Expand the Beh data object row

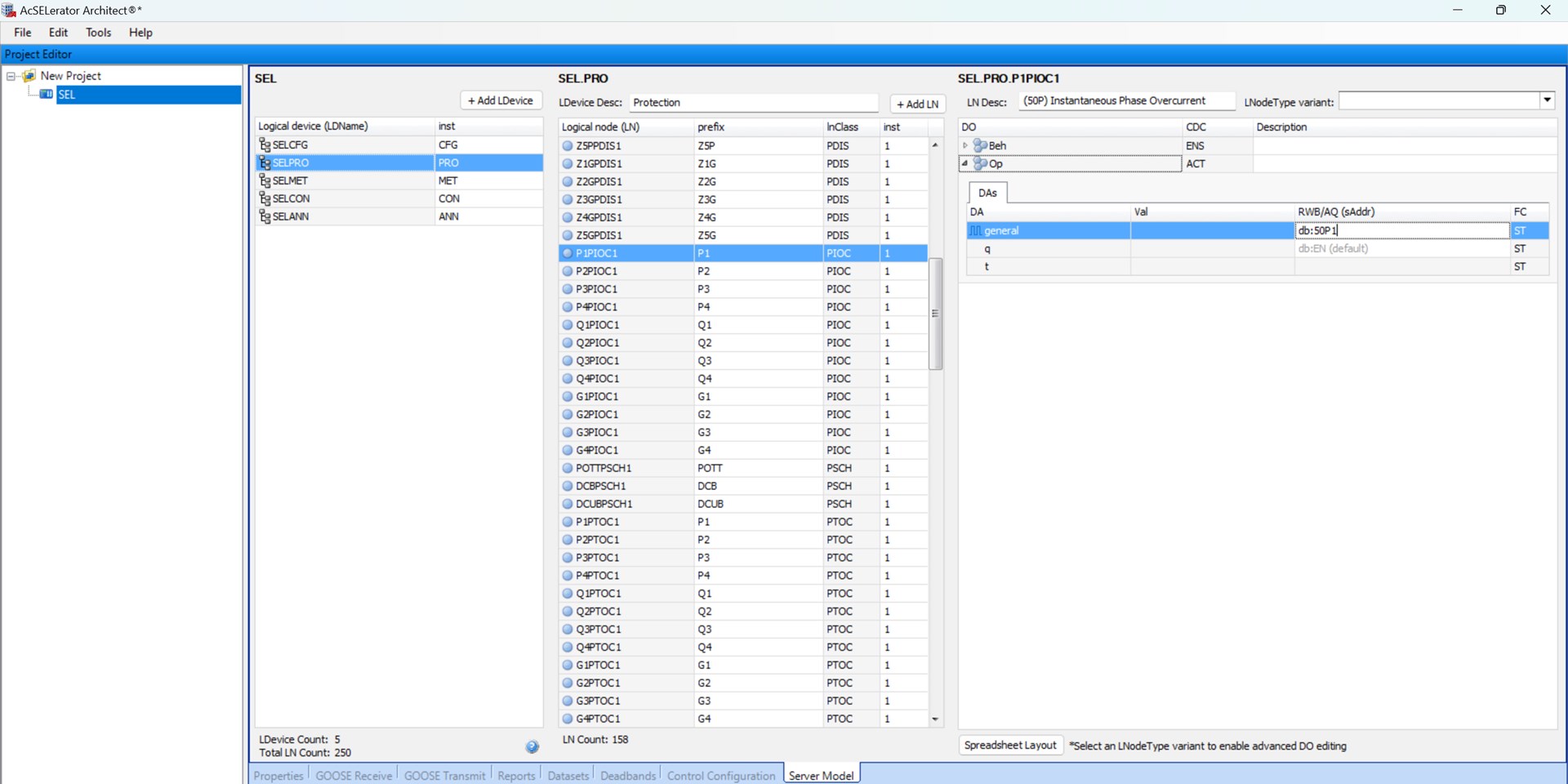(965, 145)
